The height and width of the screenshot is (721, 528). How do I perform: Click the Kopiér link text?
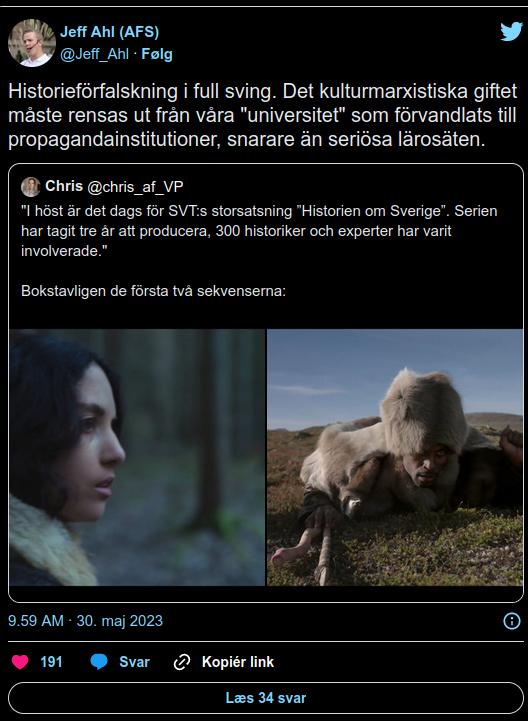tap(238, 662)
